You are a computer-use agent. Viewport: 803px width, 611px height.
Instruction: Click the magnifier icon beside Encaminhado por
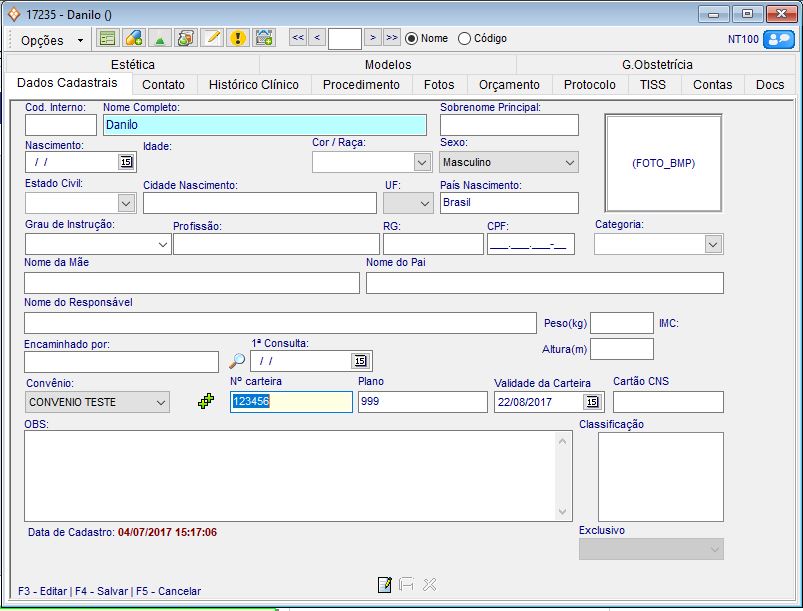237,361
